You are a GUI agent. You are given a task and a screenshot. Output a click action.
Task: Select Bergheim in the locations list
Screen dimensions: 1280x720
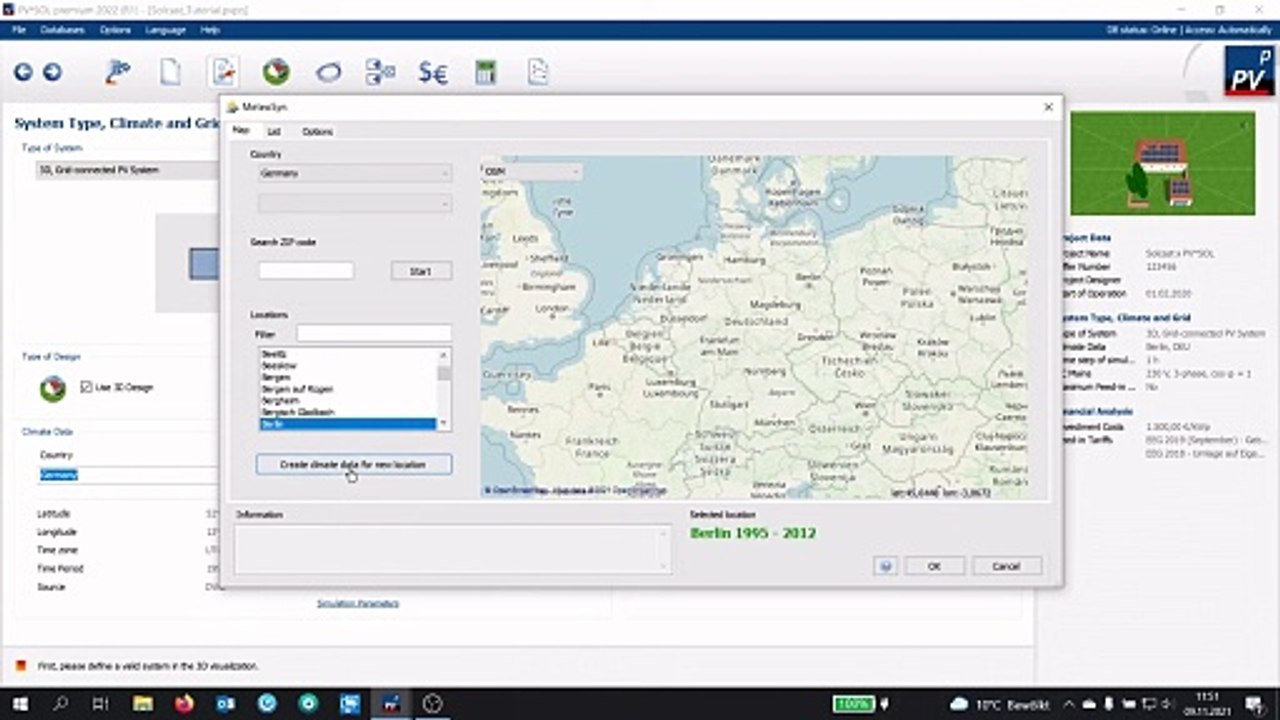(347, 400)
